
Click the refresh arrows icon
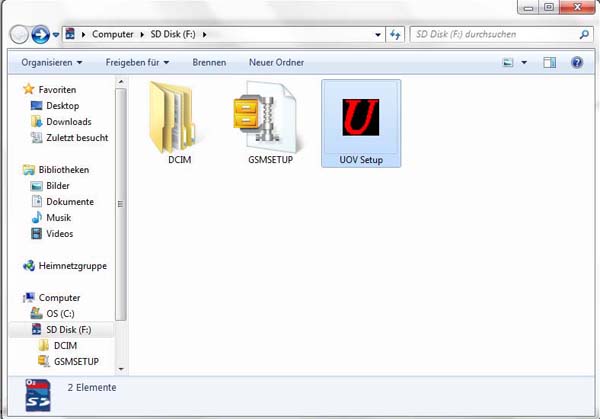(x=396, y=34)
